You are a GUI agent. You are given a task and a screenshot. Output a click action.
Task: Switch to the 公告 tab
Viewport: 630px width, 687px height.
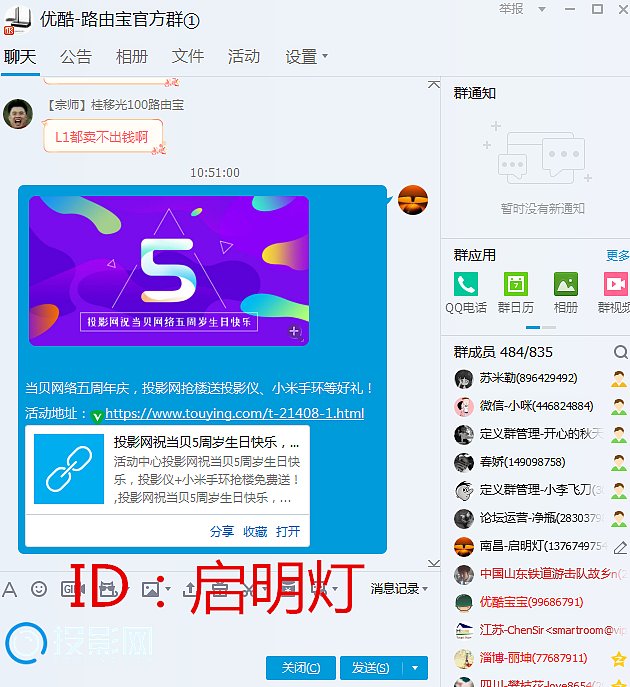76,57
